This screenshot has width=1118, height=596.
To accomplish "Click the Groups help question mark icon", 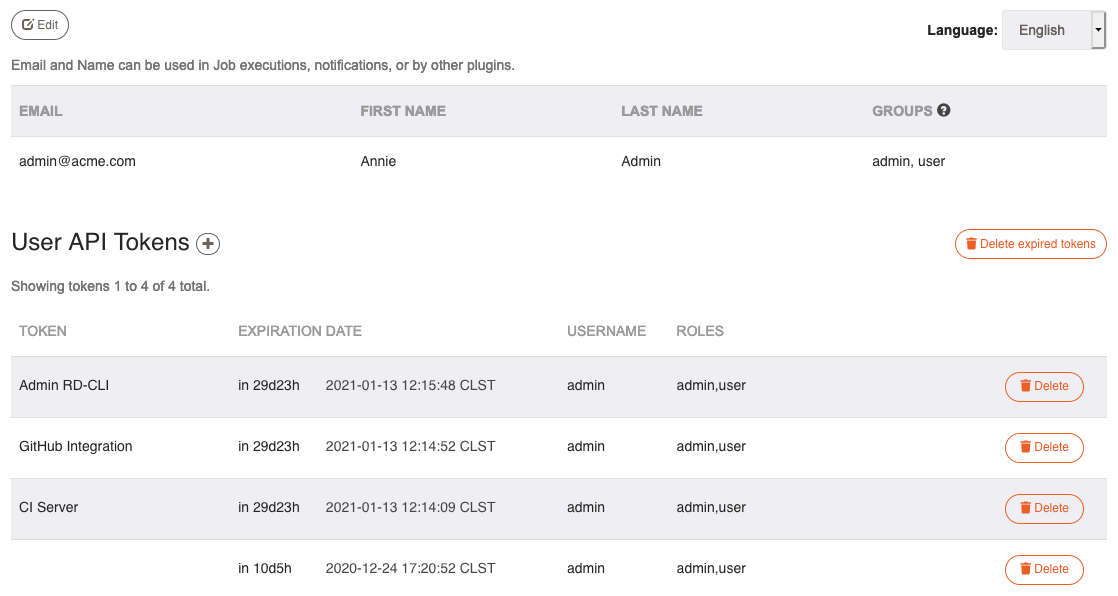I will click(x=943, y=111).
